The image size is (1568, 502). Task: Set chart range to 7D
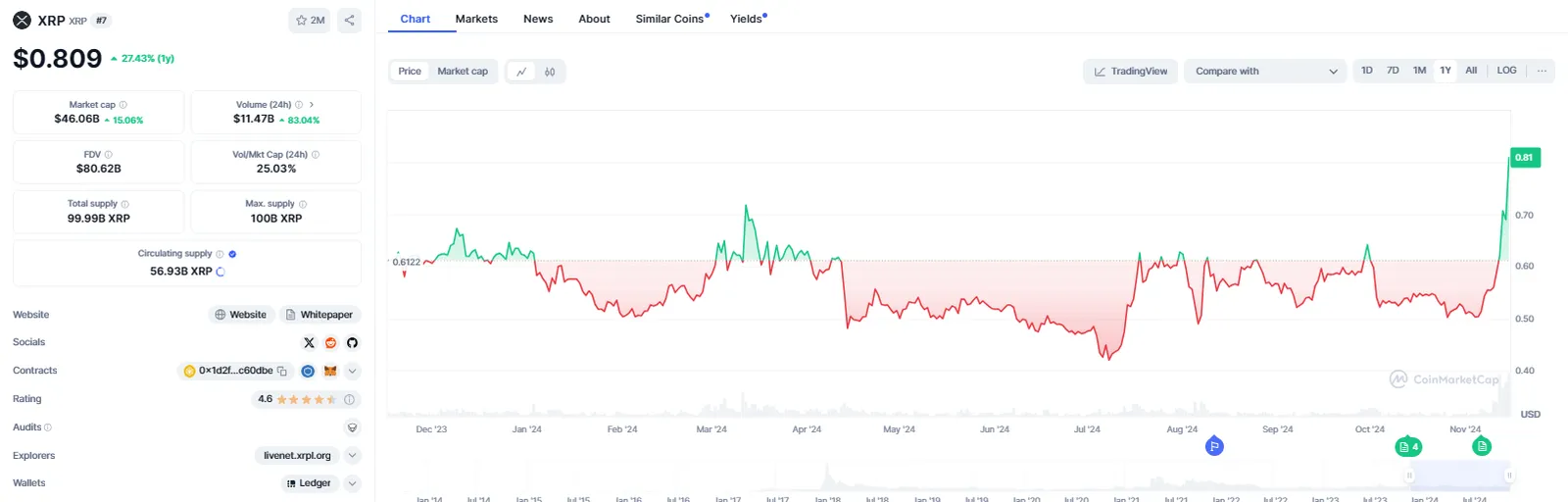(1393, 71)
